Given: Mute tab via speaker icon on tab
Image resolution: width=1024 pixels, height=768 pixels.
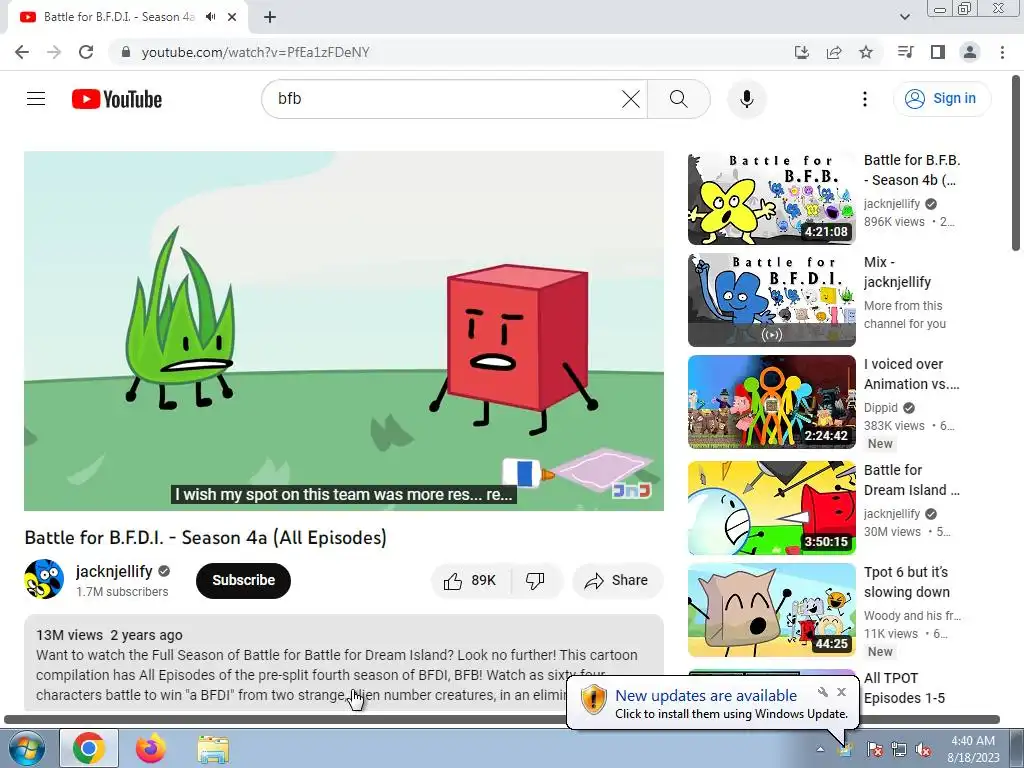Looking at the screenshot, I should pyautogui.click(x=210, y=17).
